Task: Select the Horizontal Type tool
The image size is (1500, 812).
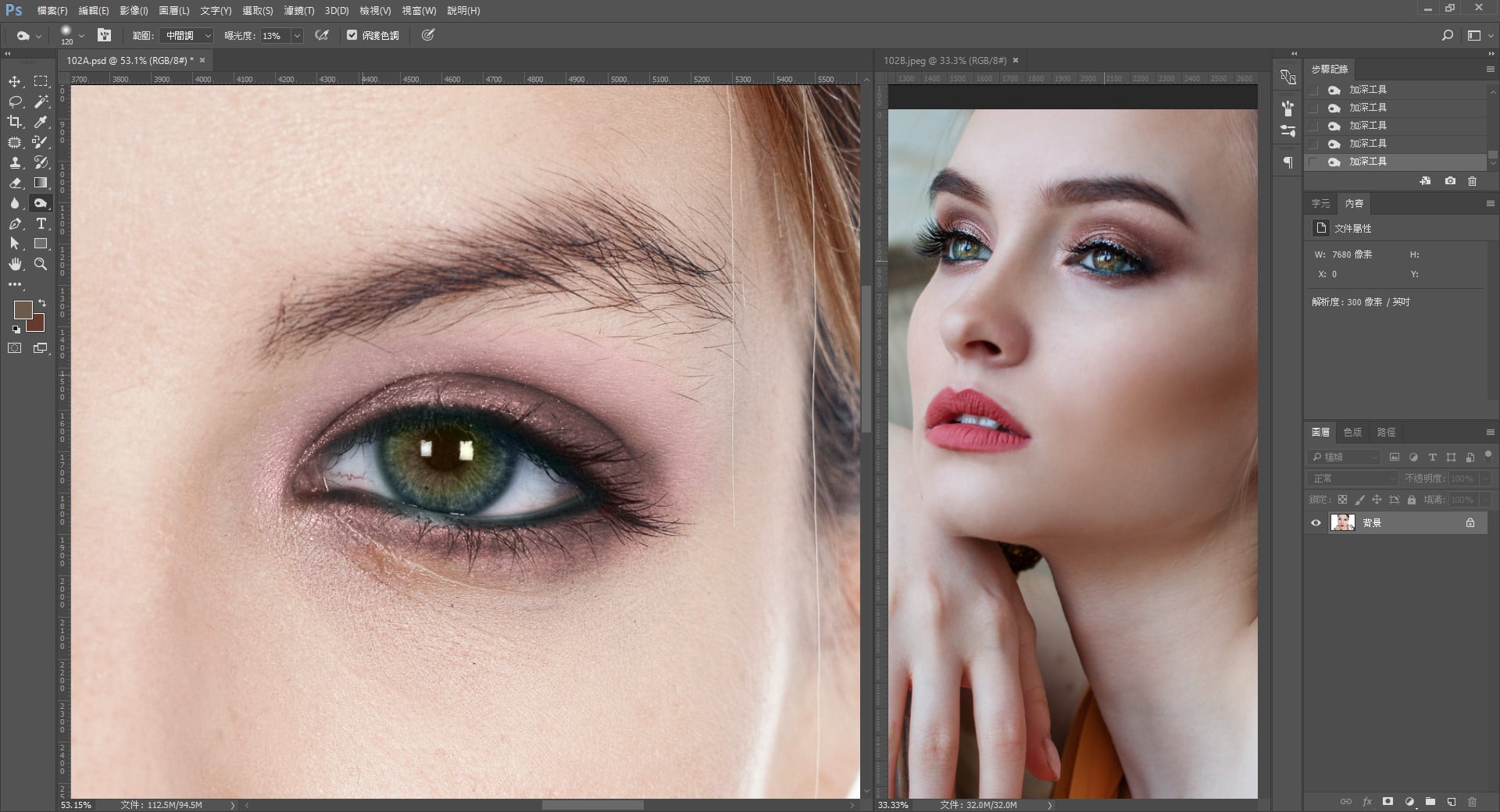Action: point(41,223)
